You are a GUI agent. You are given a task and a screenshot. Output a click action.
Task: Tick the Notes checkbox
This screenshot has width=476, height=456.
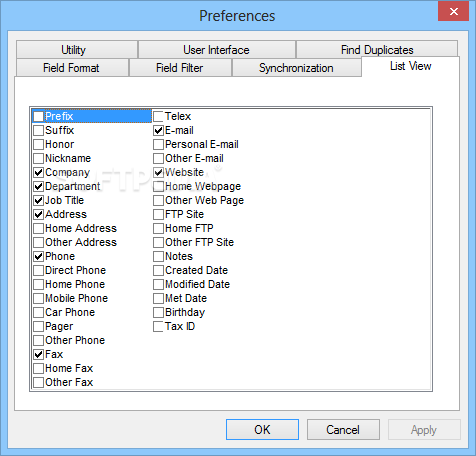(x=158, y=256)
